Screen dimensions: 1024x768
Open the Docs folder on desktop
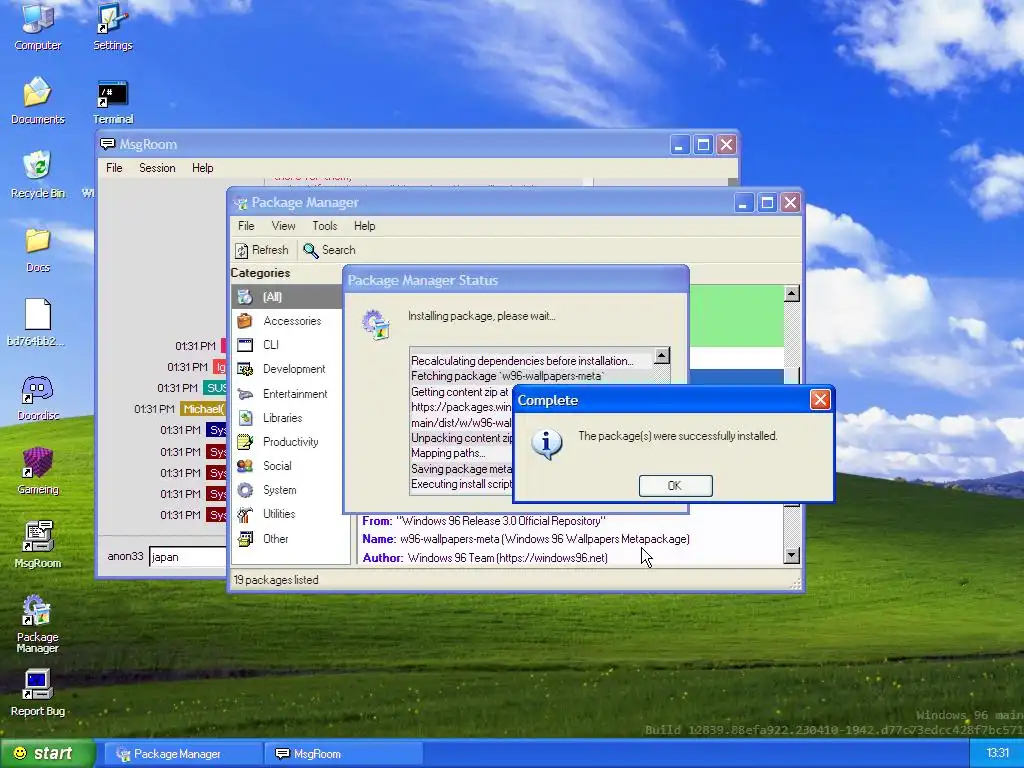click(38, 249)
